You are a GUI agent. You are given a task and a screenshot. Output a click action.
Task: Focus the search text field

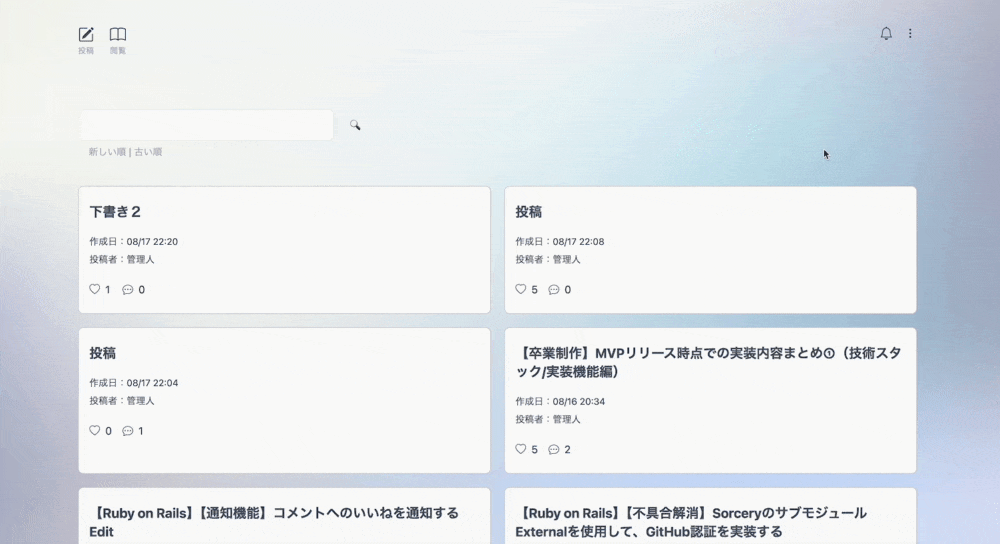tap(207, 125)
